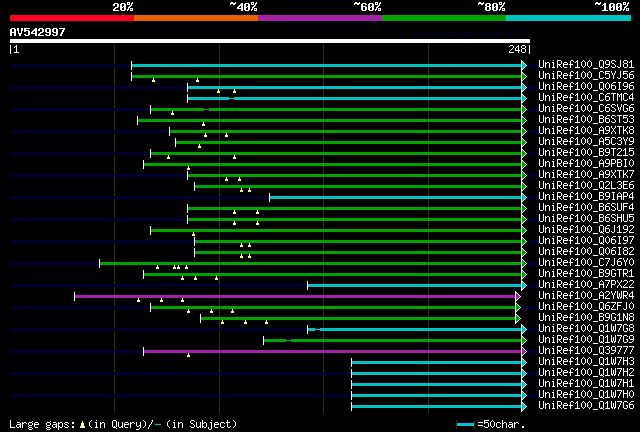
Task: Select the UniRef100_Q2L3E6 label
Action: (x=586, y=186)
